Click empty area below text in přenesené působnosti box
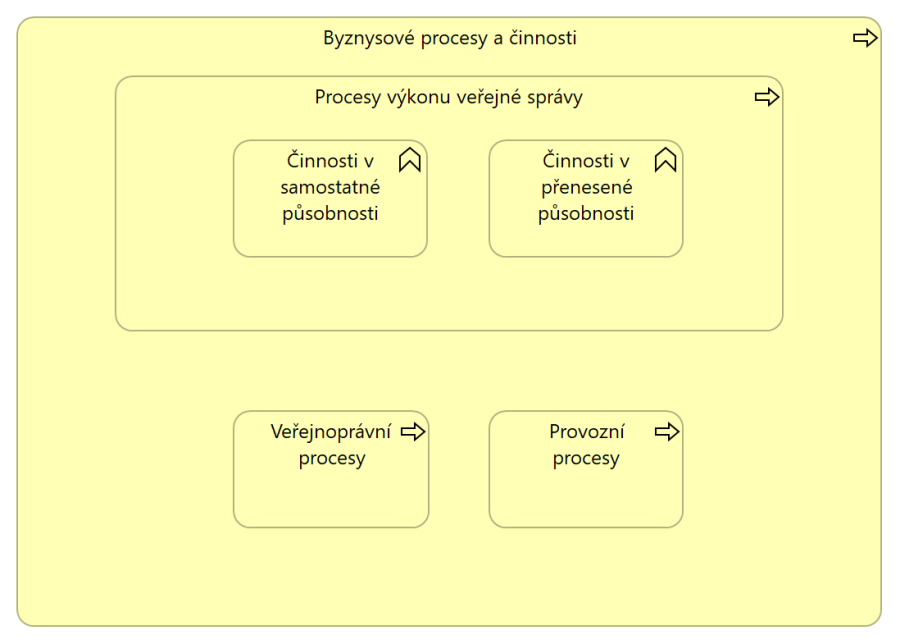Viewport: 900px width, 644px height. (586, 241)
